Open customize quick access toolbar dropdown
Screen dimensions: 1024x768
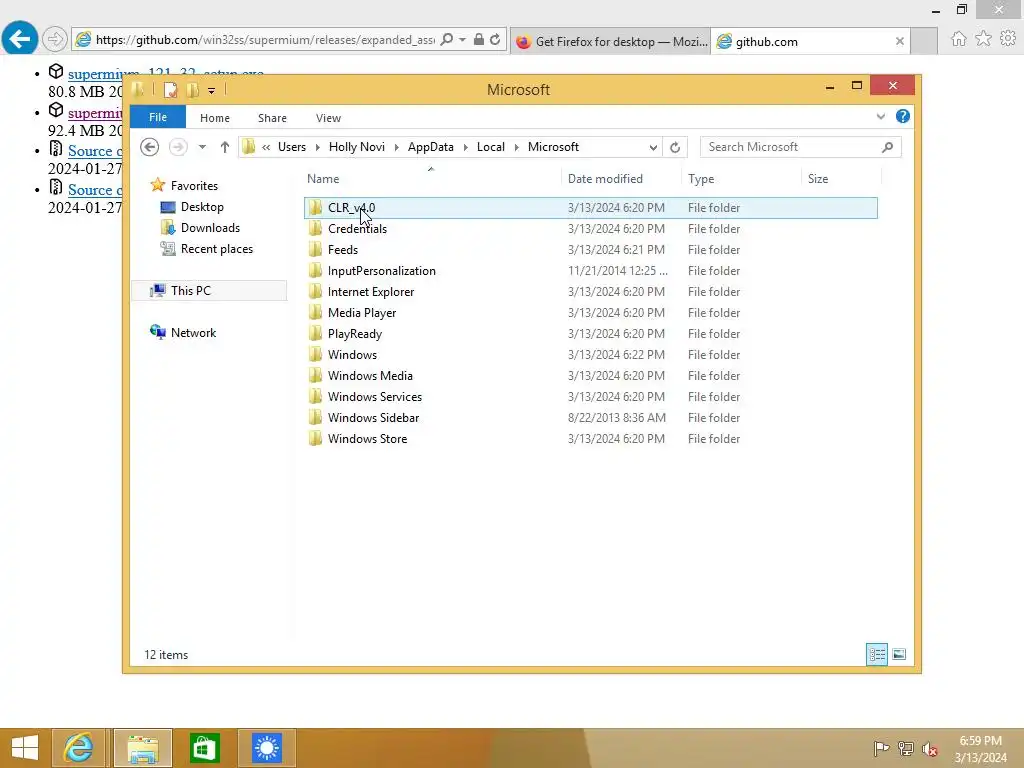212,91
